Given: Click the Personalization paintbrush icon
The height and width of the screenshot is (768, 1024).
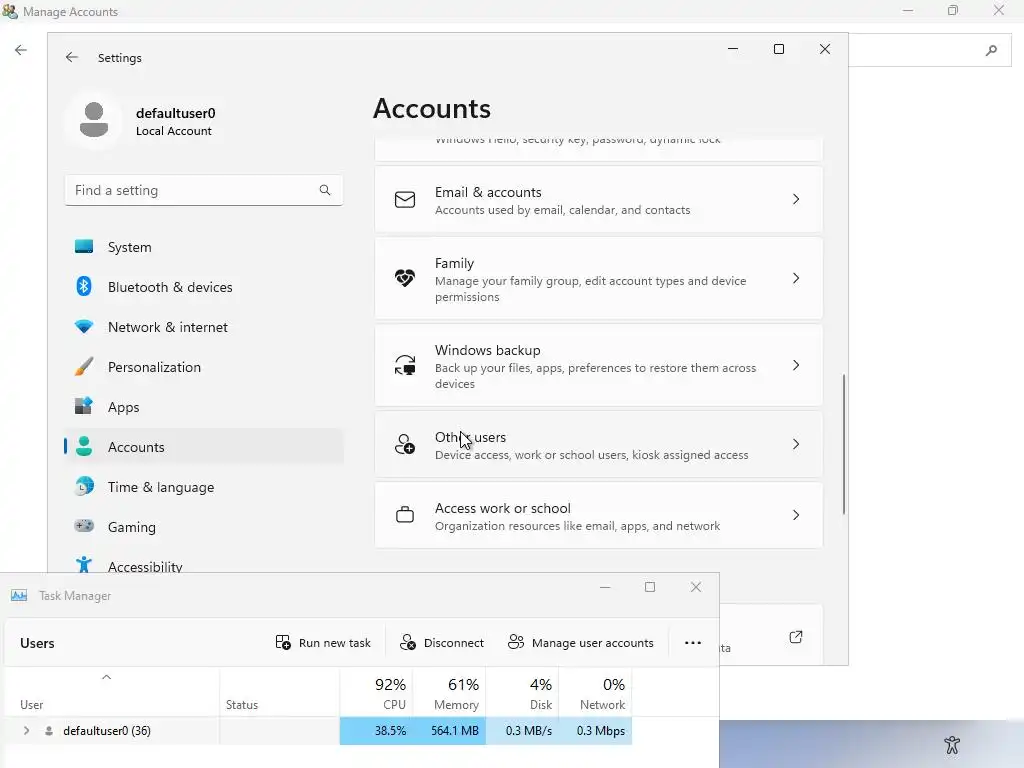Looking at the screenshot, I should [x=84, y=366].
